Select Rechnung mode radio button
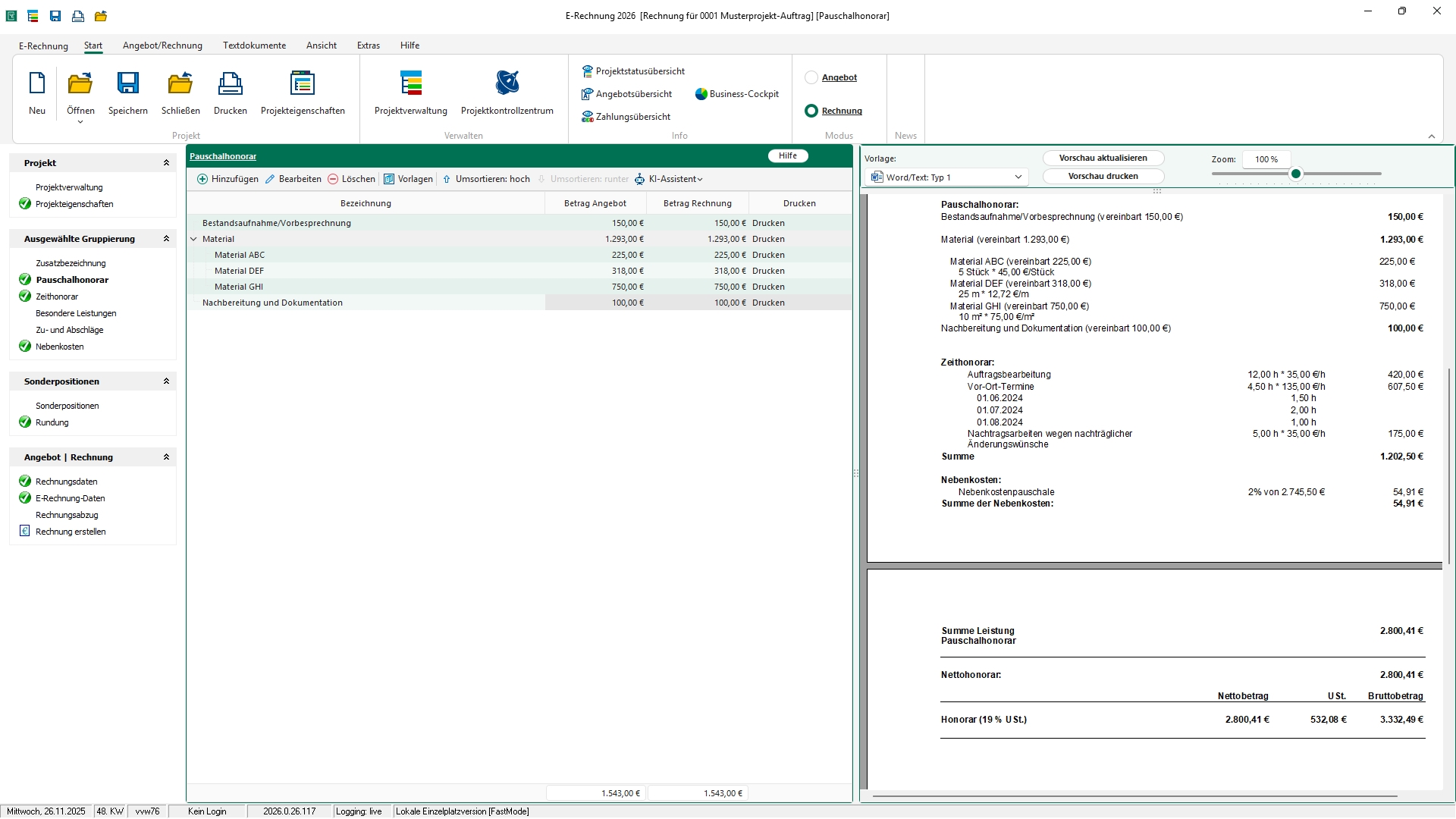The height and width of the screenshot is (819, 1456). click(811, 111)
